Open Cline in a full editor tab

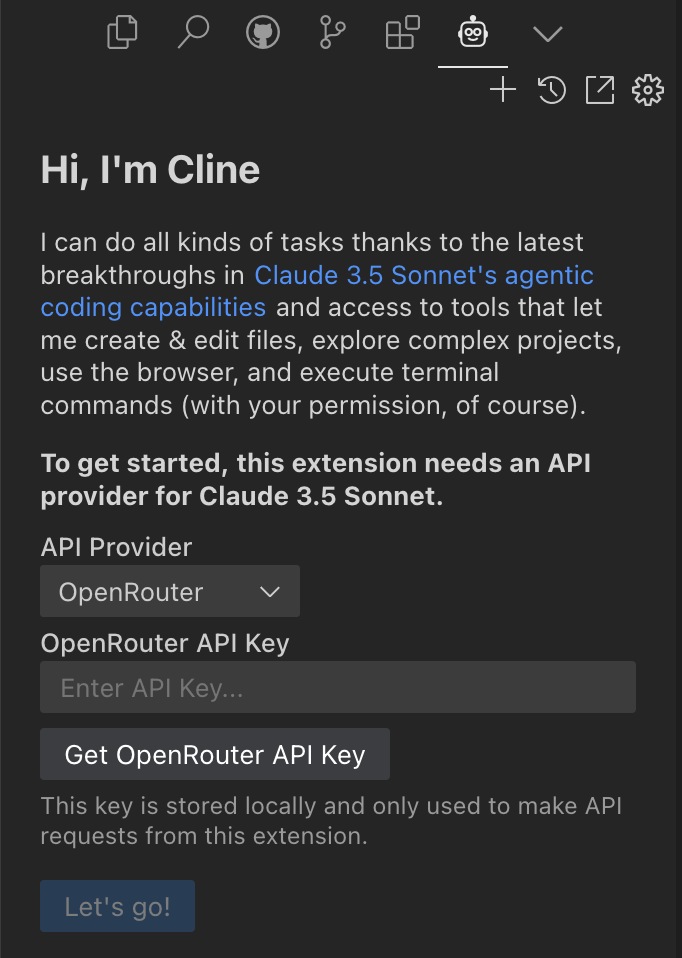[x=599, y=89]
